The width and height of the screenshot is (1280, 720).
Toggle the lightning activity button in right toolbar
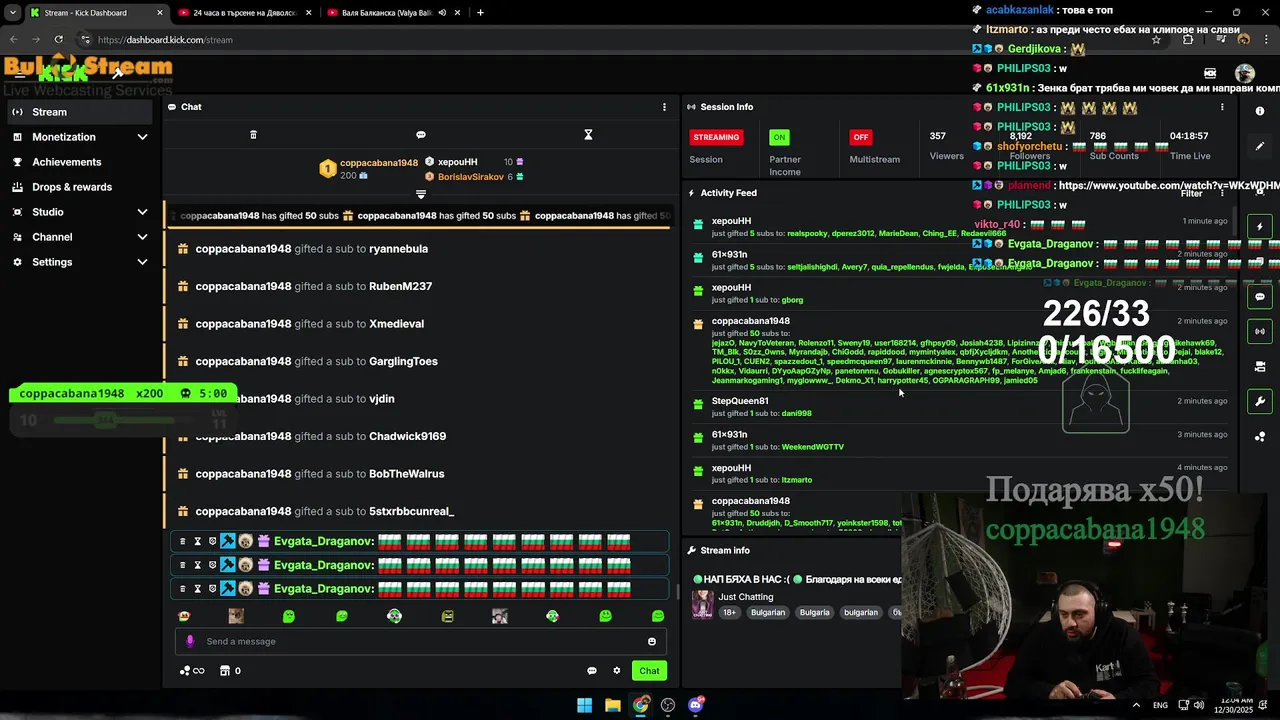click(x=1260, y=227)
